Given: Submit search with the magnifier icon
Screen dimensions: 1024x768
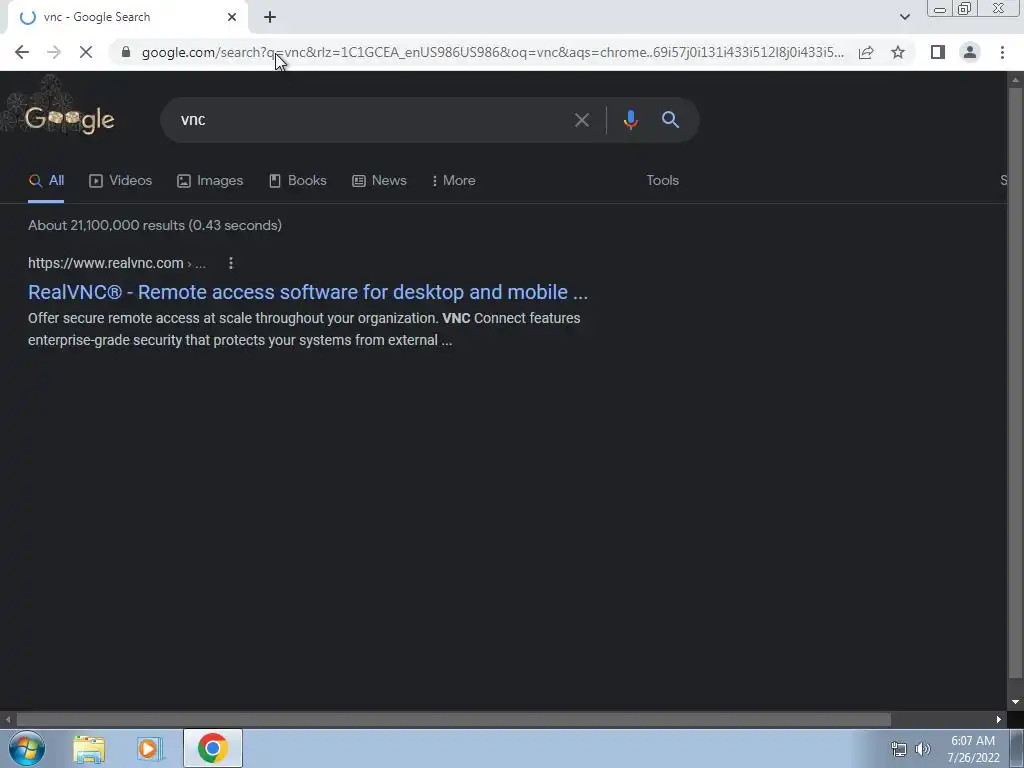Looking at the screenshot, I should [x=670, y=120].
